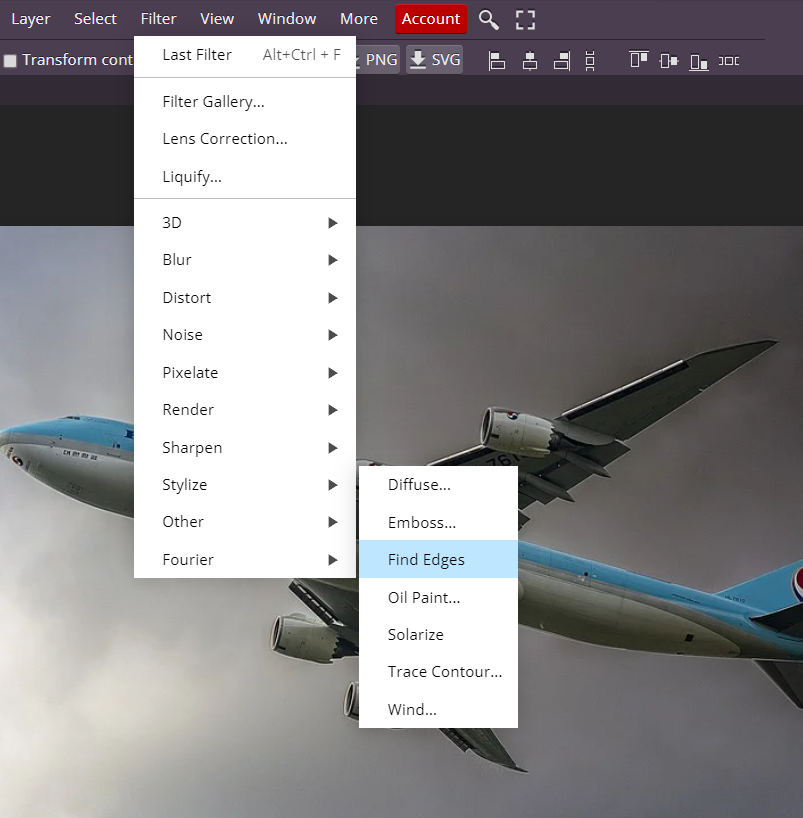Image resolution: width=803 pixels, height=818 pixels.
Task: Choose the Diffuse filter
Action: pos(438,485)
